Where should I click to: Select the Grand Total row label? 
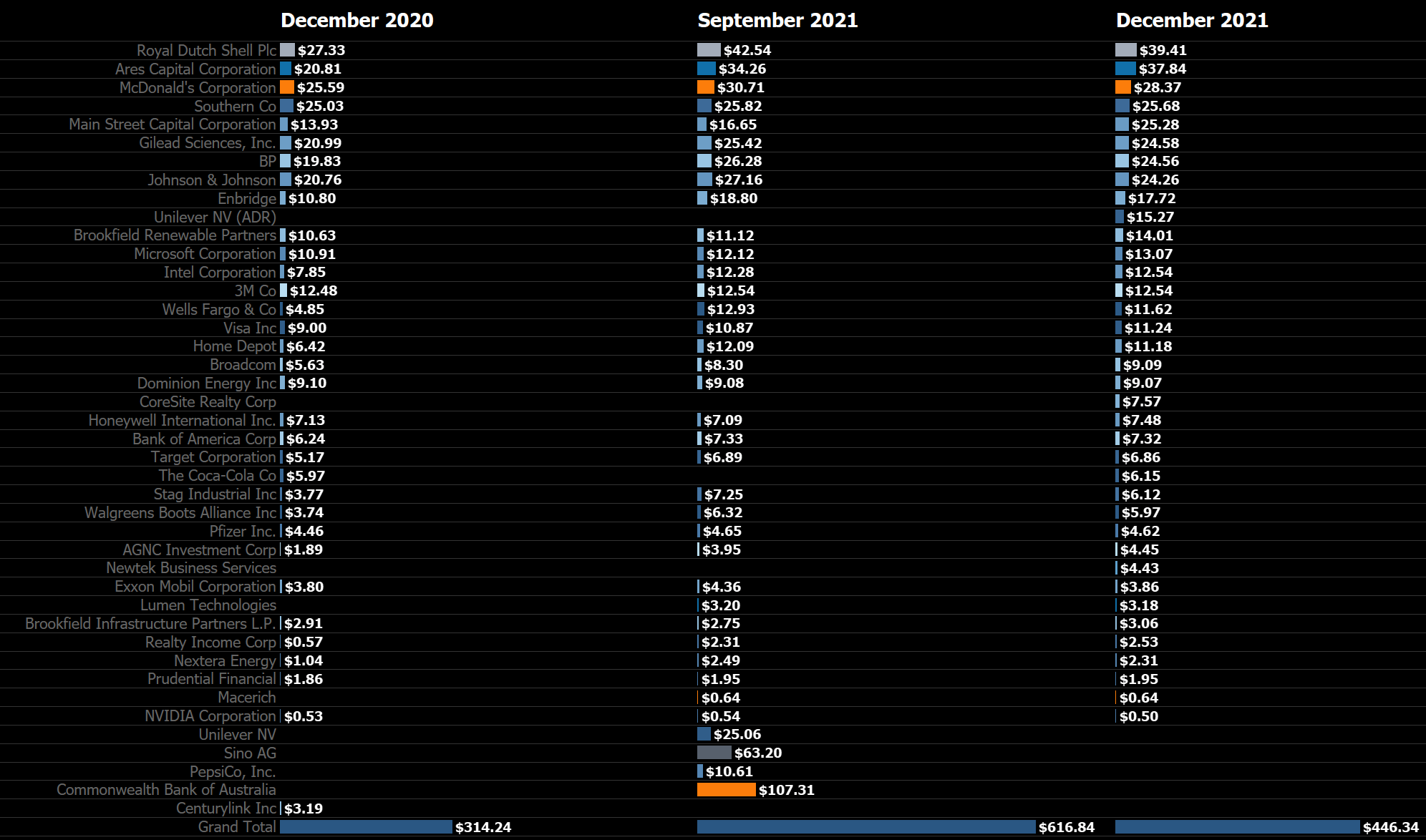tap(237, 827)
